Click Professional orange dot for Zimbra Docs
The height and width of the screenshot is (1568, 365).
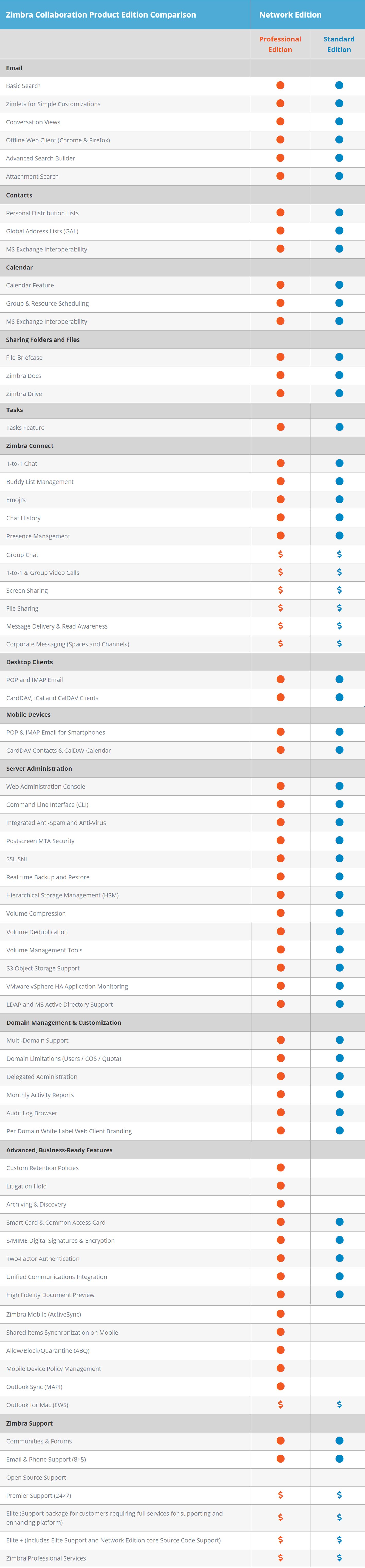[x=281, y=376]
